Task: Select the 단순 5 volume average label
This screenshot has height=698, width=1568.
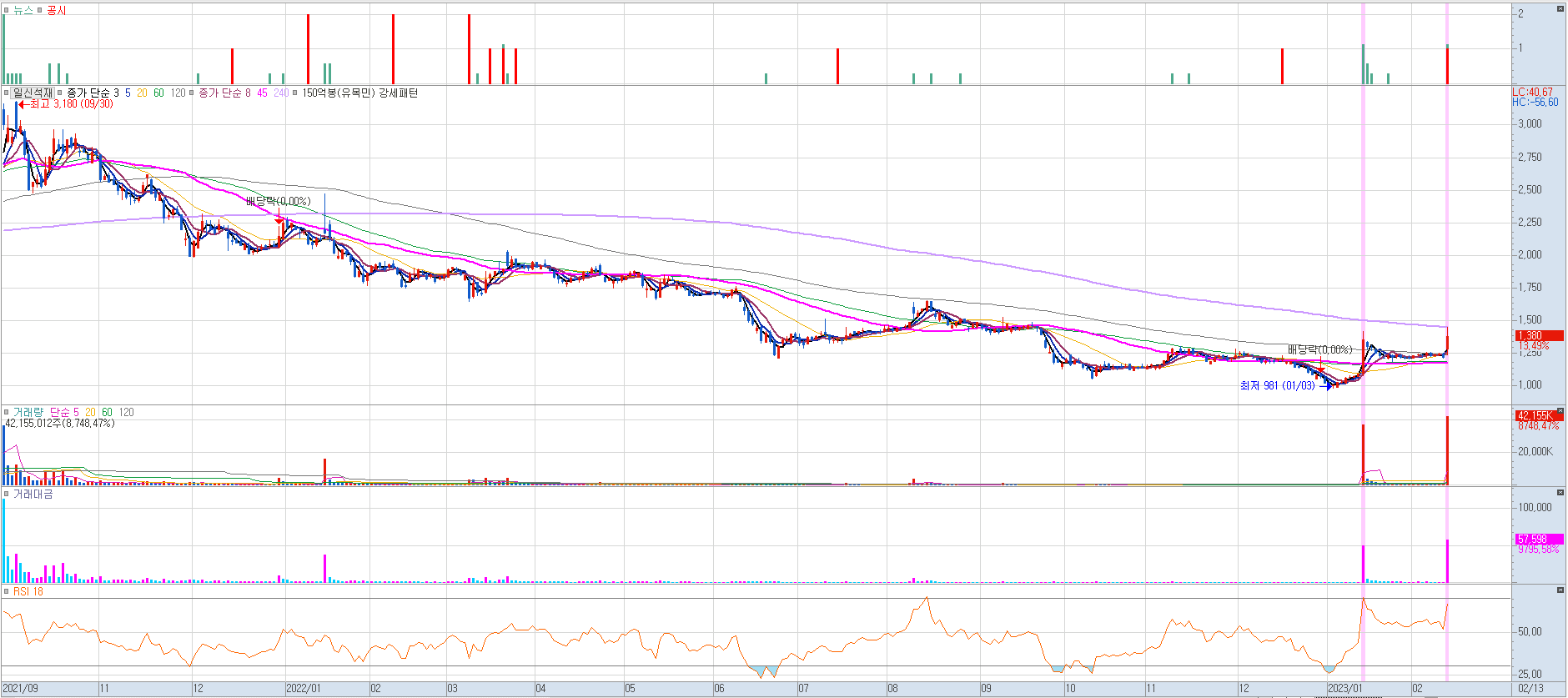Action: pyautogui.click(x=64, y=412)
